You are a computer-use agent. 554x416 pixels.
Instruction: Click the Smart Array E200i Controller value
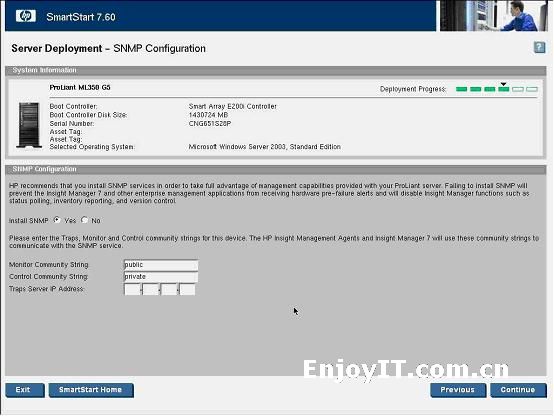tap(232, 106)
